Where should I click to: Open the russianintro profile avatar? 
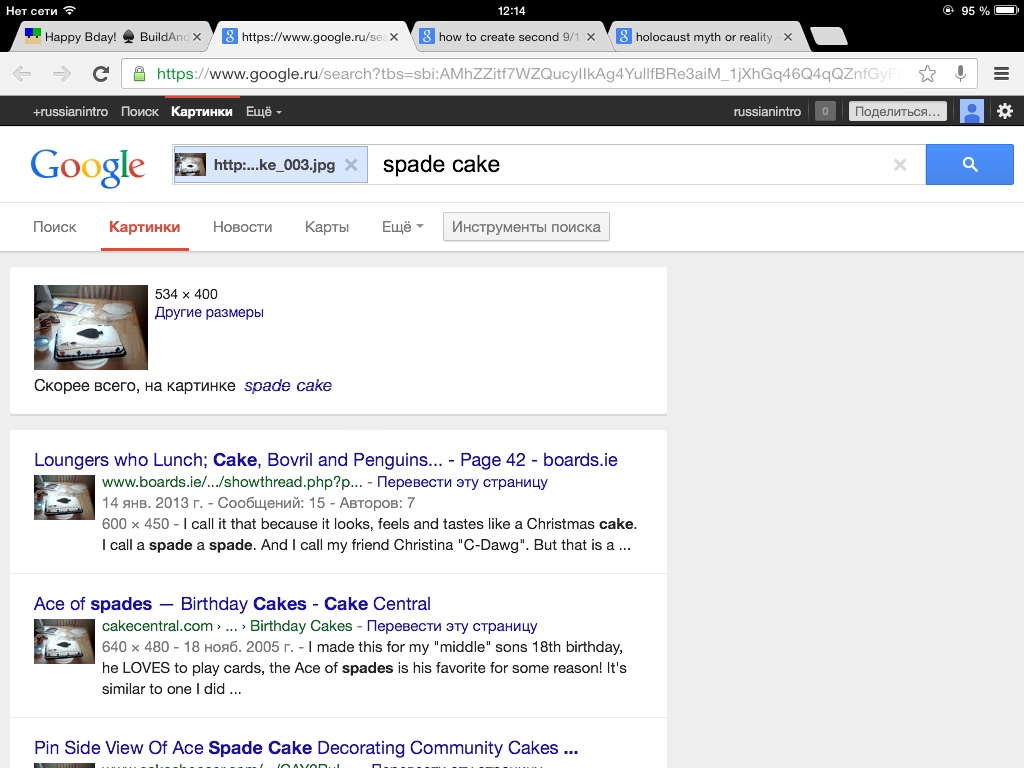tap(972, 111)
